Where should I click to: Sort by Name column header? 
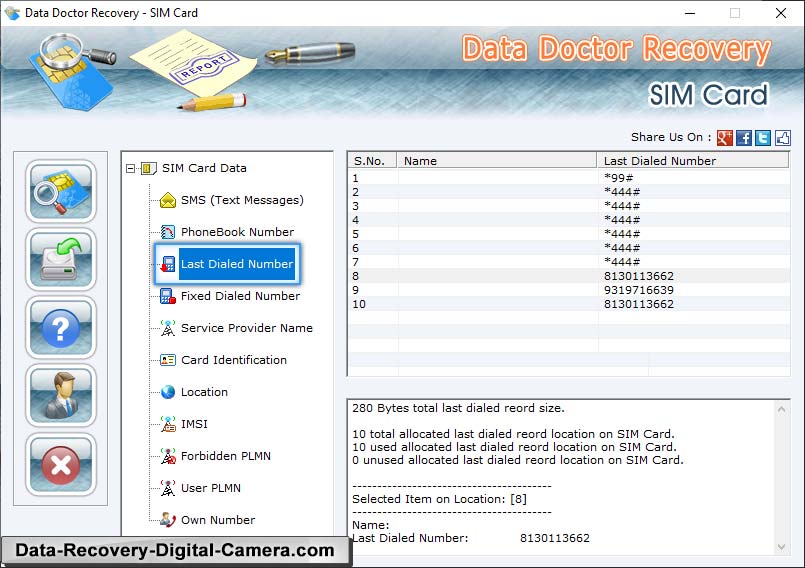[496, 161]
